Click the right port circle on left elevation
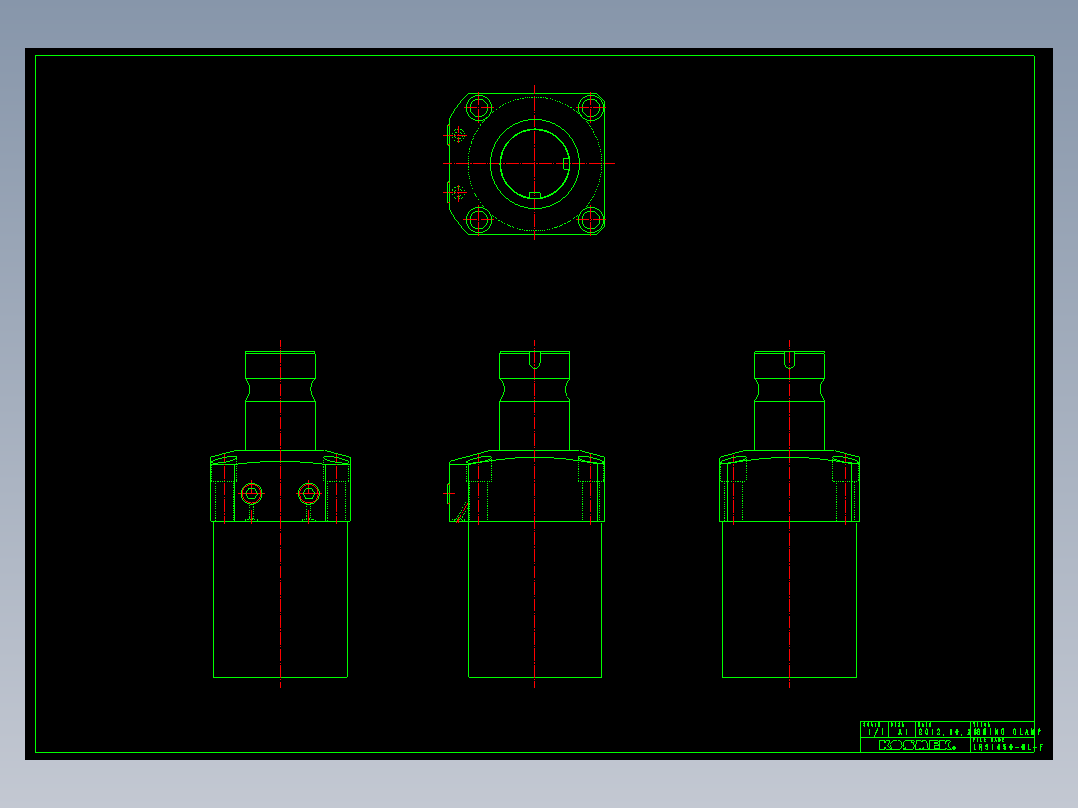1078x808 pixels. (309, 493)
